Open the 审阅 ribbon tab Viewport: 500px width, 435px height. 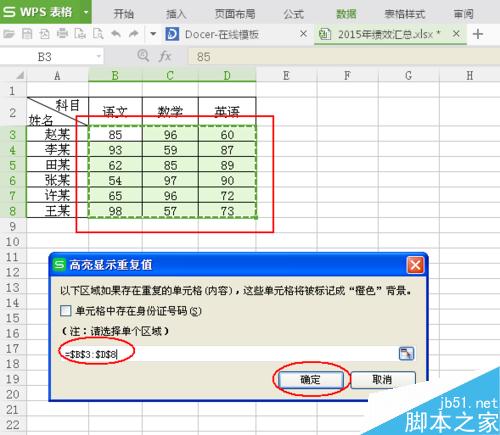[x=464, y=14]
